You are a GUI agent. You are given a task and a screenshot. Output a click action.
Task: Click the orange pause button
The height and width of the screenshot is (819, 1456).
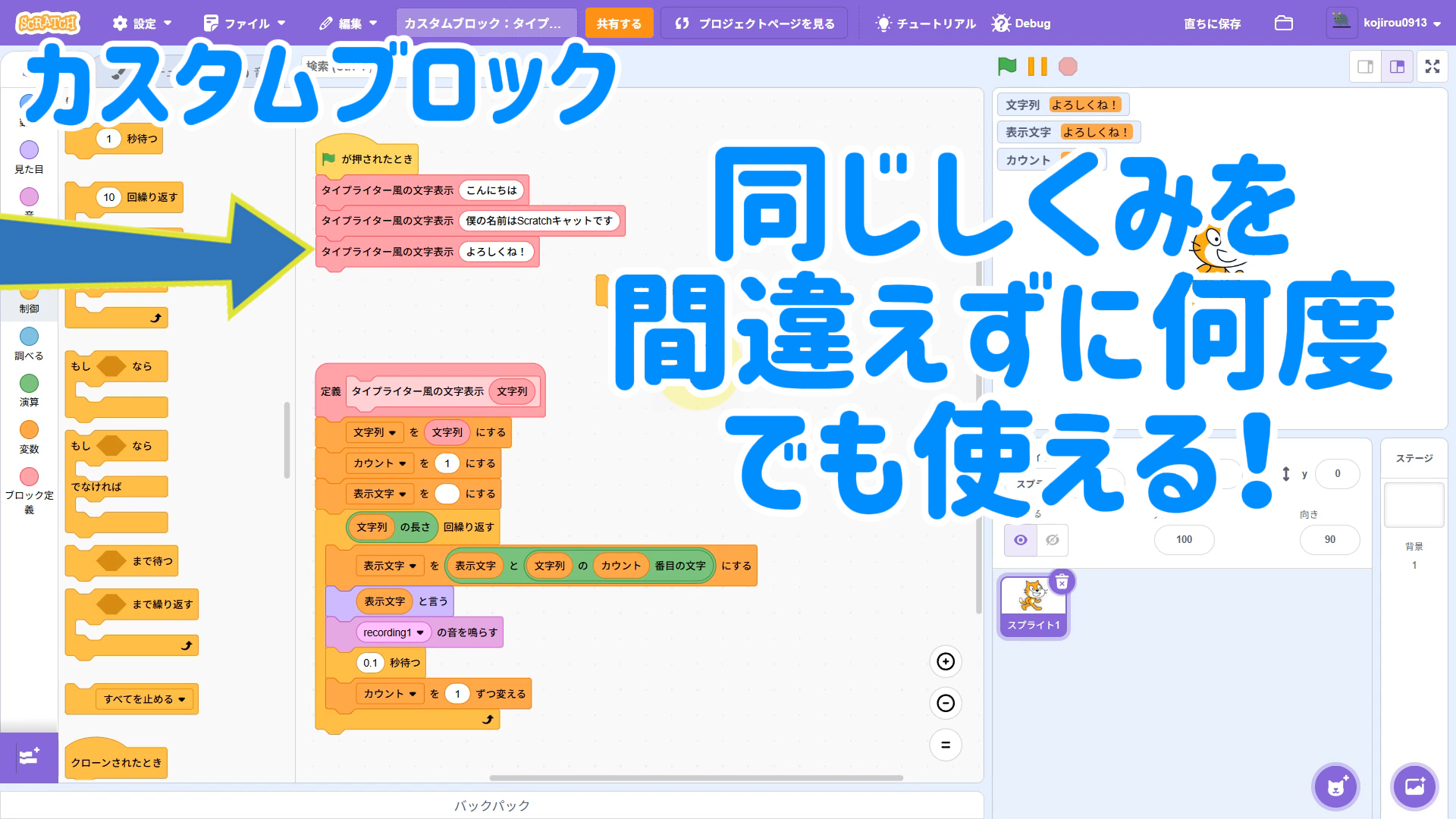click(x=1037, y=67)
